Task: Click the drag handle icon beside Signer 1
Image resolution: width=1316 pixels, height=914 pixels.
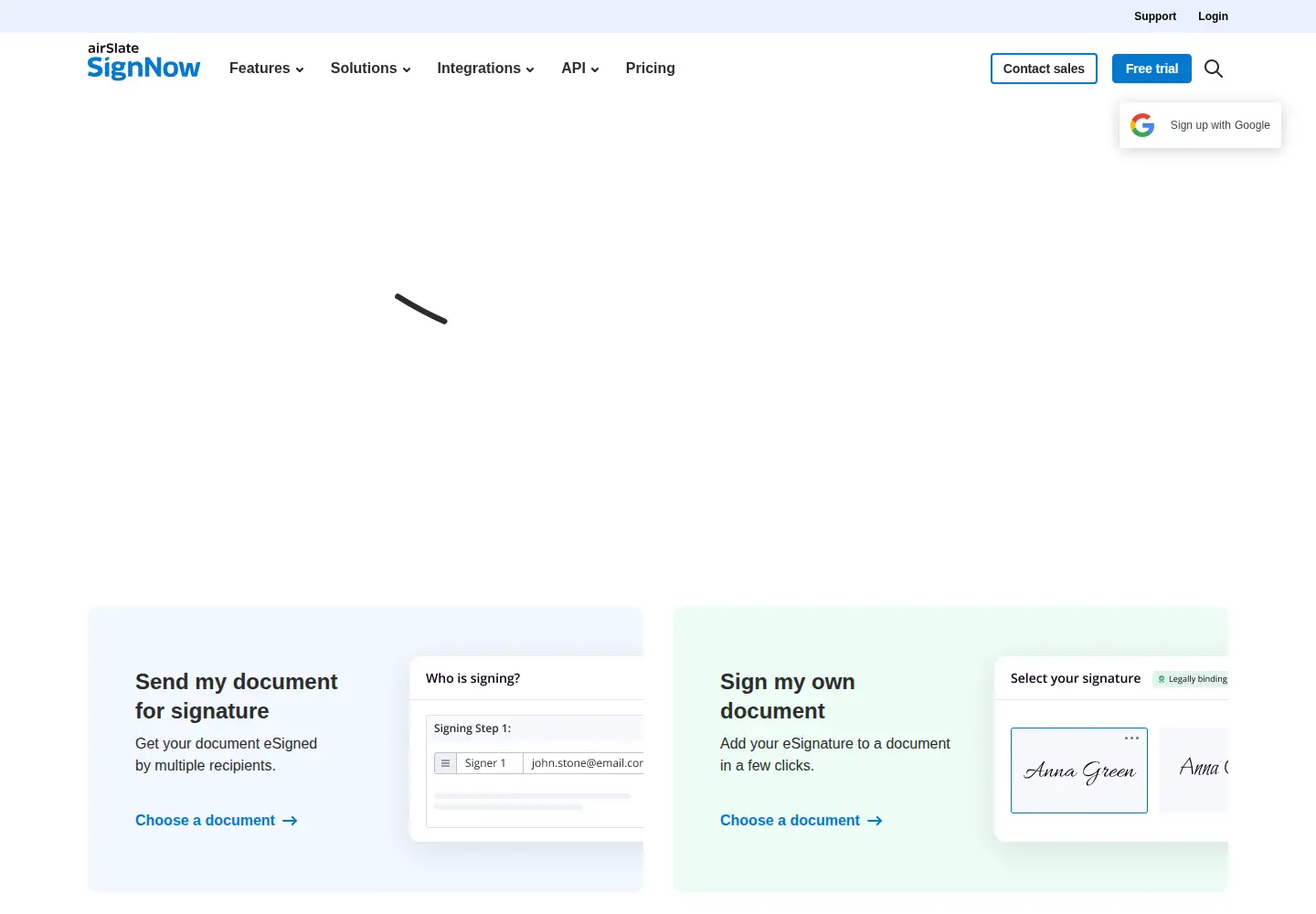Action: pyautogui.click(x=445, y=763)
